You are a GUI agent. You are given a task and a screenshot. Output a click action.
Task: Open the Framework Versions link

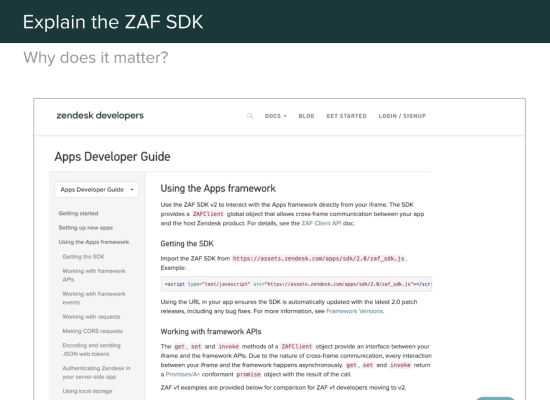355,311
